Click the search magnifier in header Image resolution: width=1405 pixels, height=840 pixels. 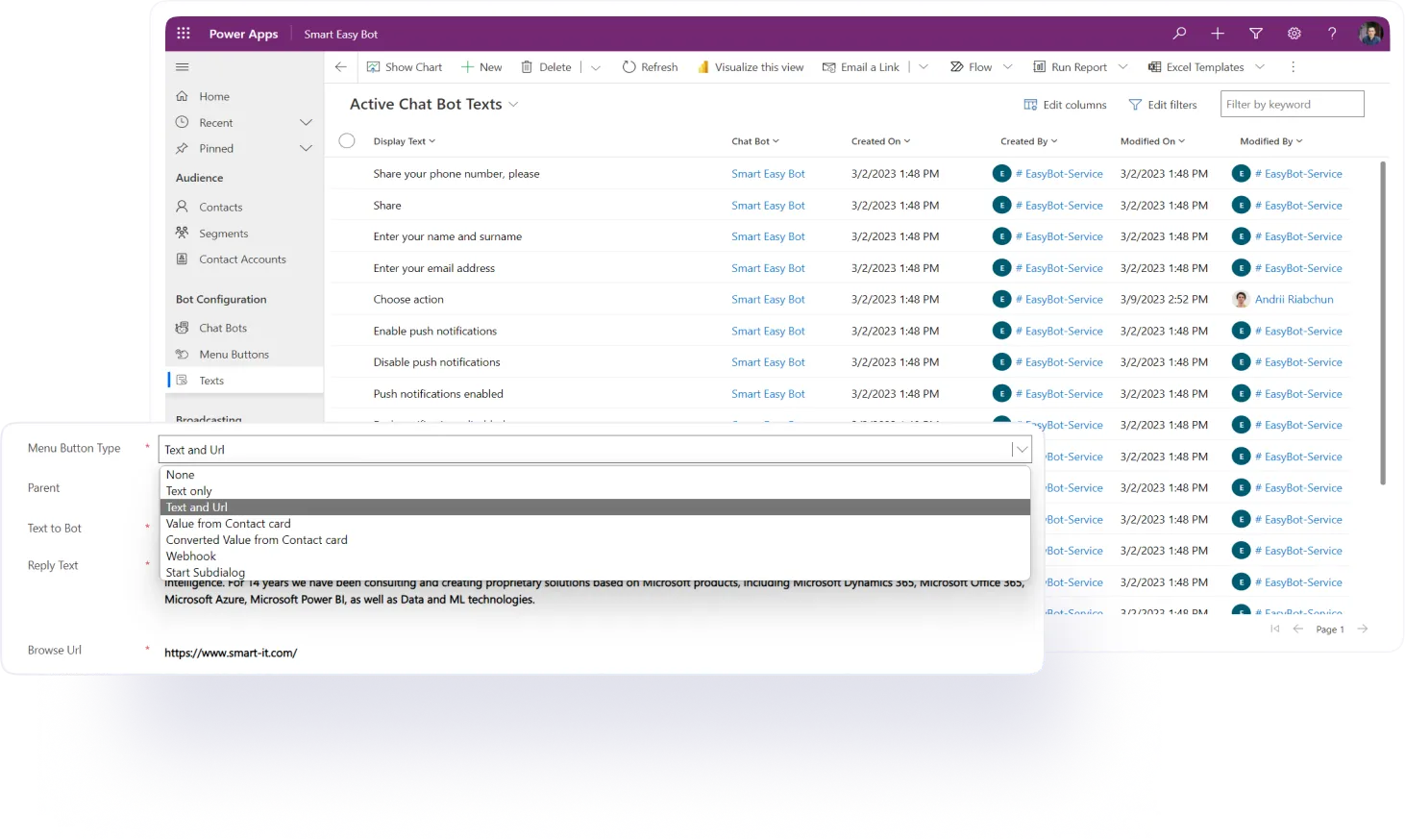pyautogui.click(x=1179, y=34)
